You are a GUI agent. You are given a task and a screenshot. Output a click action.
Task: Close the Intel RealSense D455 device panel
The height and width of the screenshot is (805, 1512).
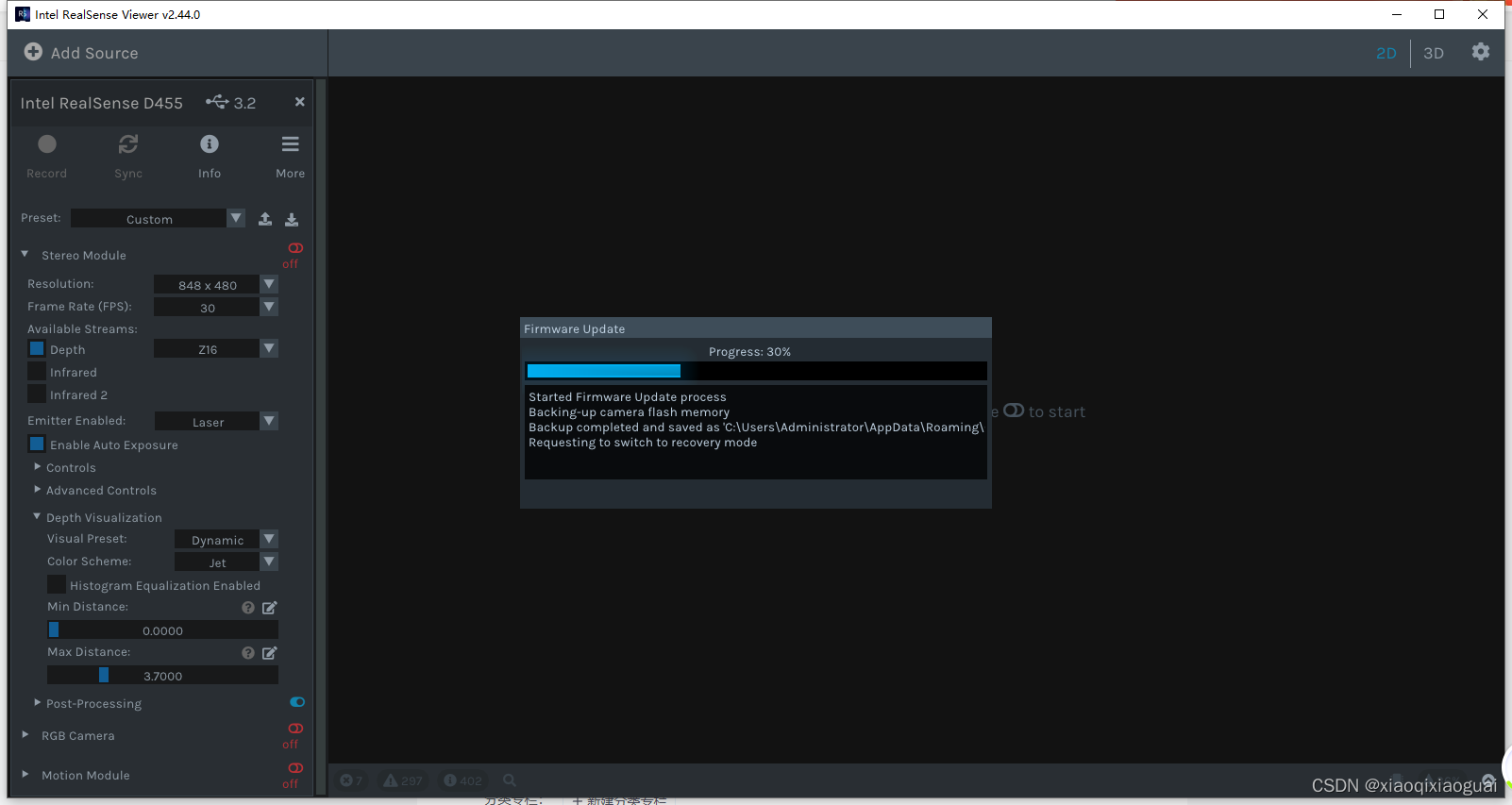click(x=300, y=102)
